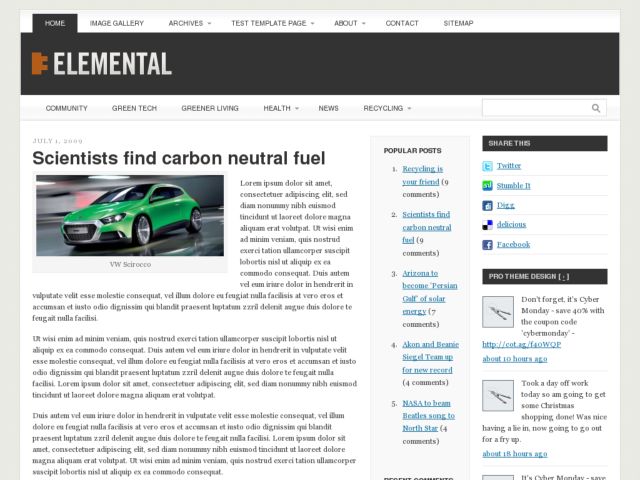Open the delicious share link
Image resolution: width=640 pixels, height=480 pixels.
coord(511,224)
